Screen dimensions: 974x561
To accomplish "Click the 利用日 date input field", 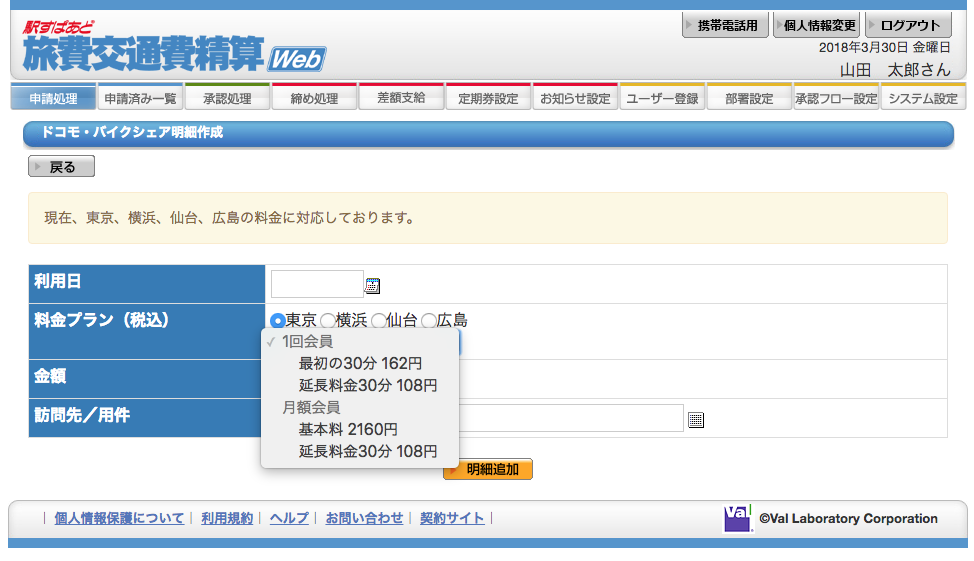I will (317, 284).
